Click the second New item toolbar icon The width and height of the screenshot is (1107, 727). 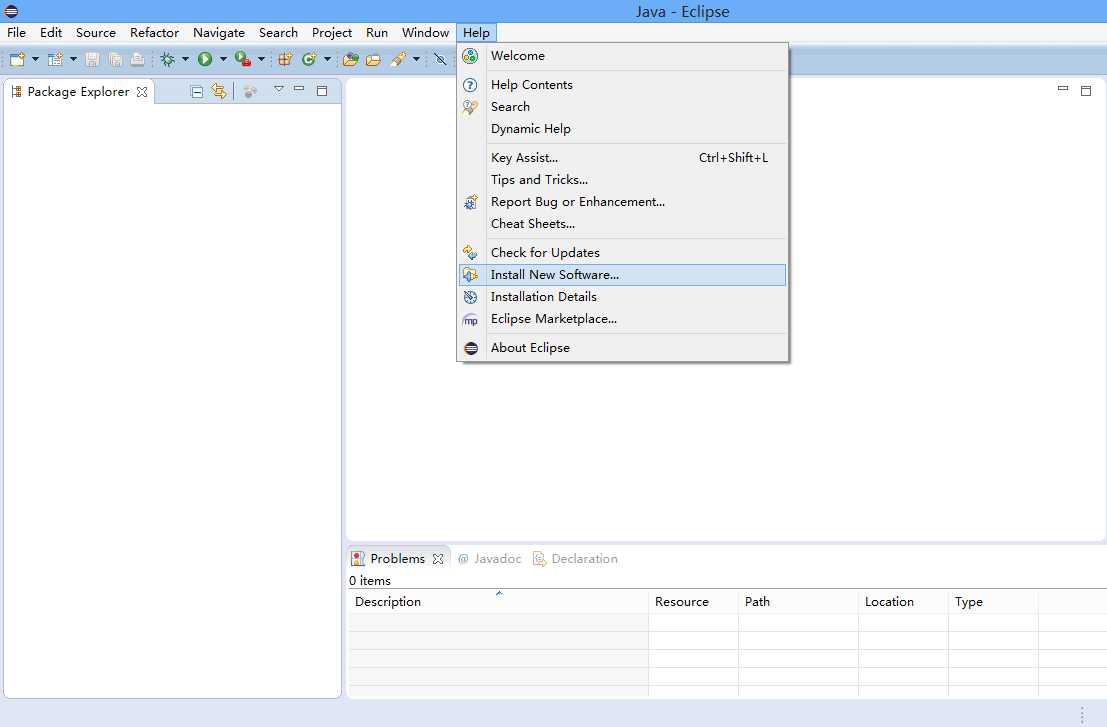click(55, 59)
